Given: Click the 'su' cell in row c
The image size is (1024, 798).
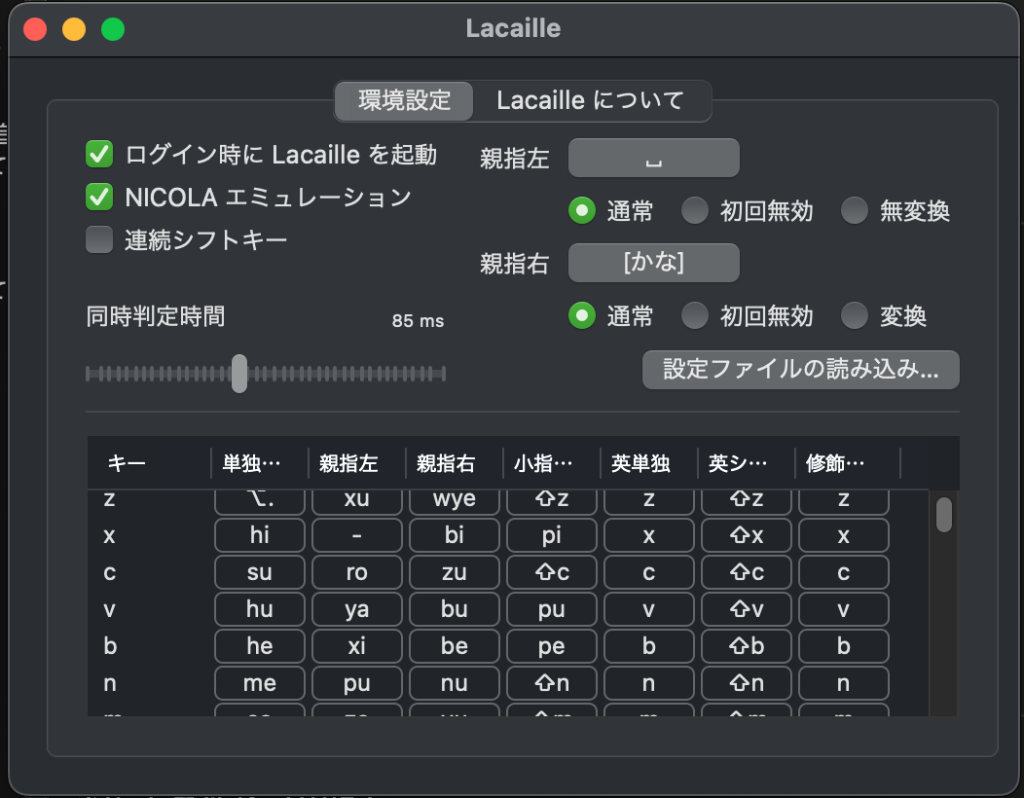Looking at the screenshot, I should point(260,573).
